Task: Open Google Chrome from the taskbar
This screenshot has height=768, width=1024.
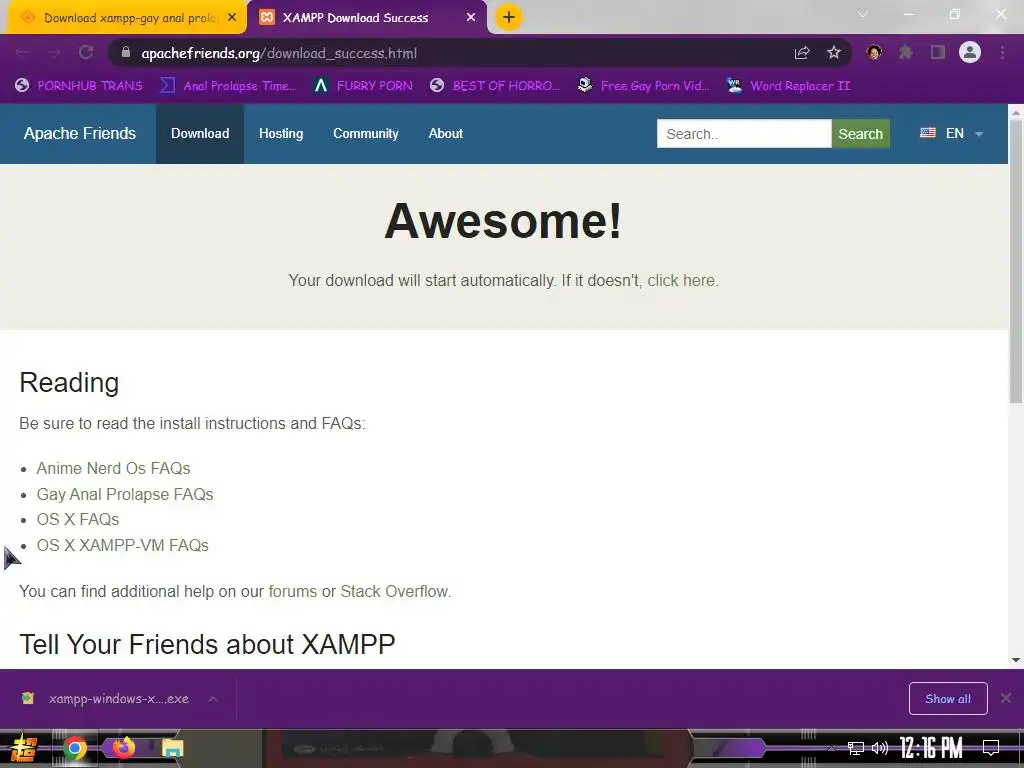Action: [75, 748]
